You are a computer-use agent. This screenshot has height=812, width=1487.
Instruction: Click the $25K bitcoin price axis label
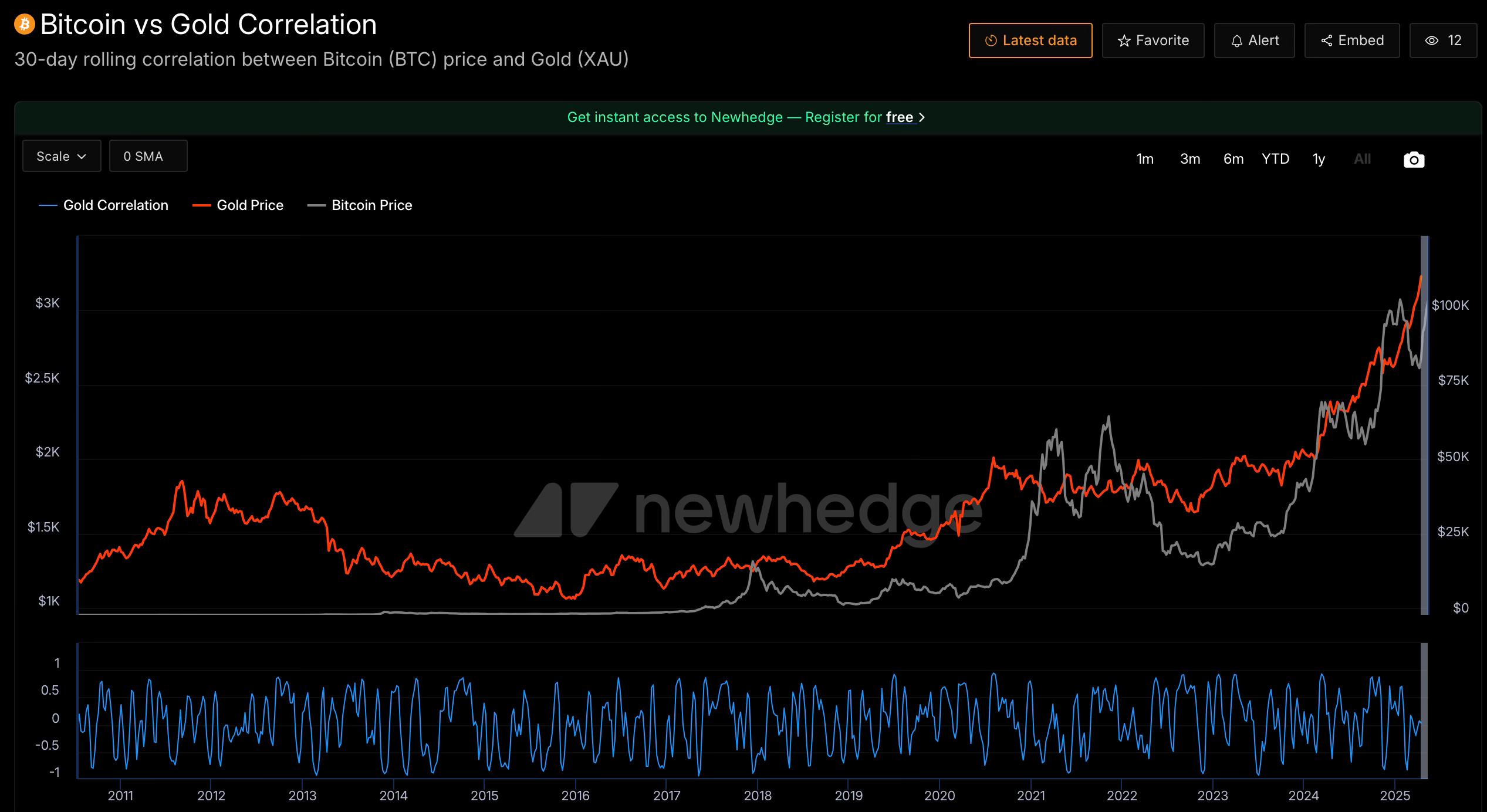click(1453, 532)
